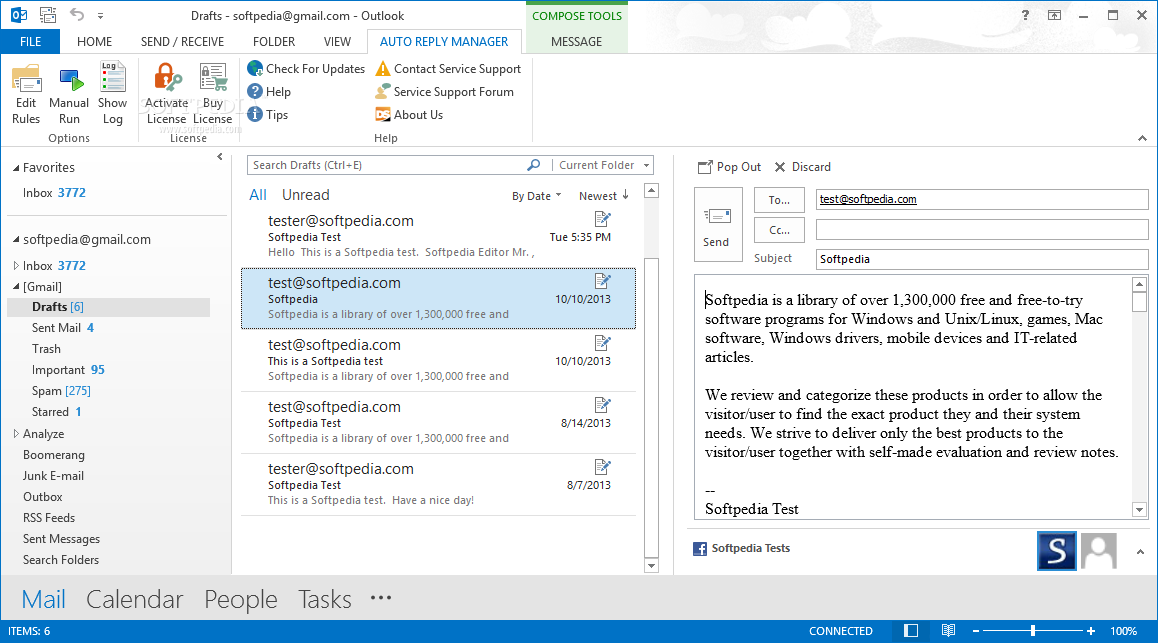Open navigation options ellipsis
The image size is (1158, 643).
pos(380,597)
